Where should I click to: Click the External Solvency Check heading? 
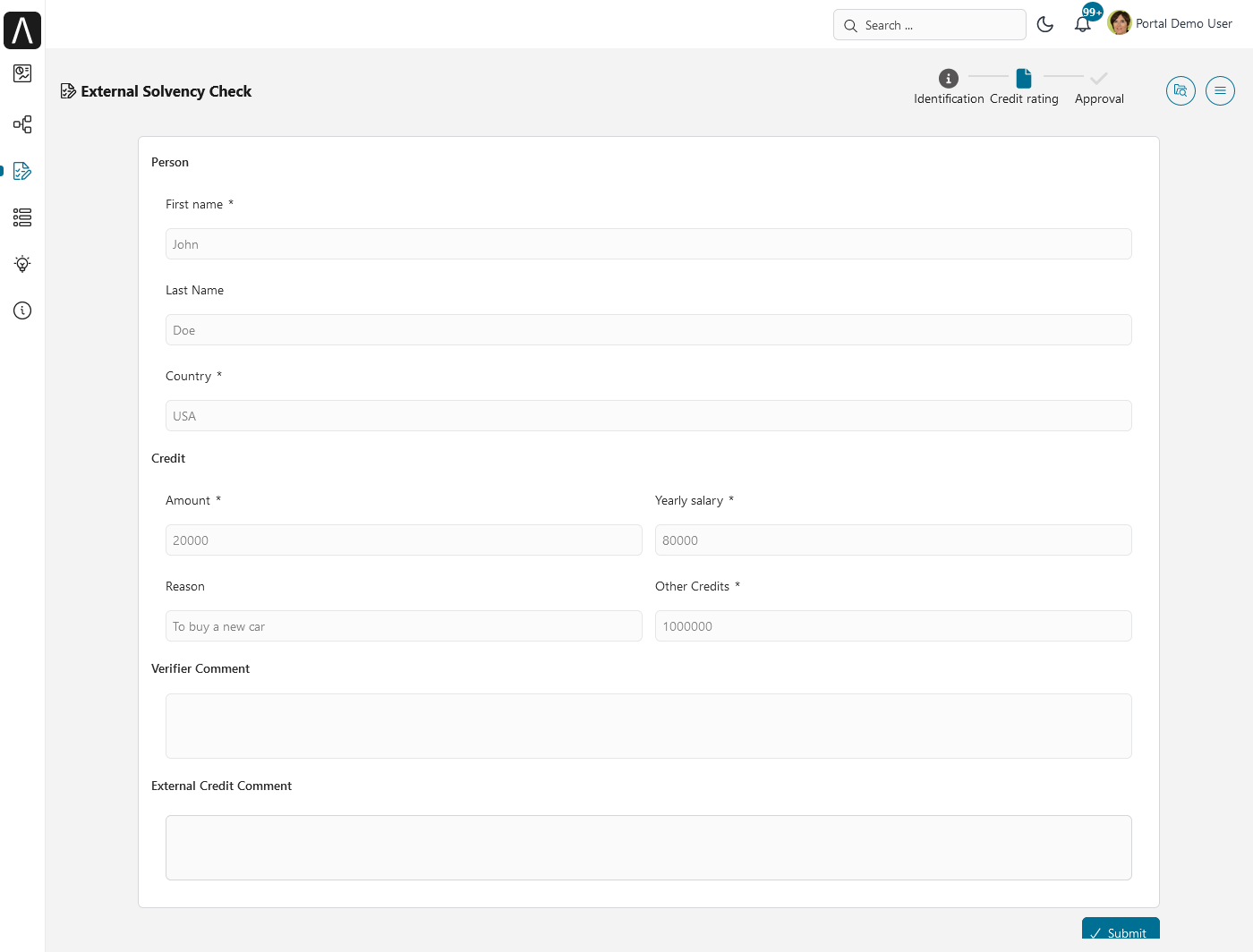tap(166, 91)
